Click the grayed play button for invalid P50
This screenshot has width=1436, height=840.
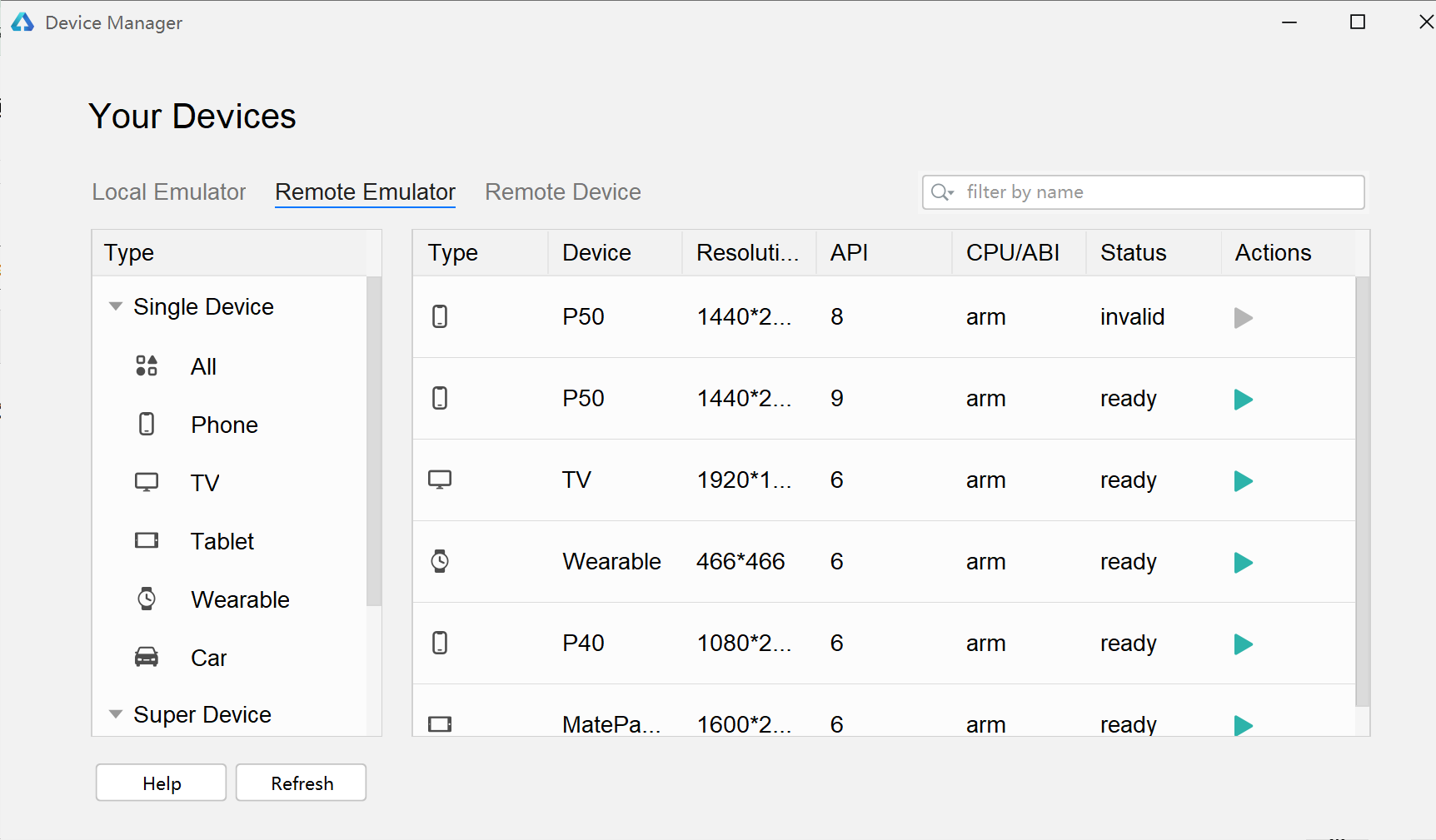tap(1243, 318)
